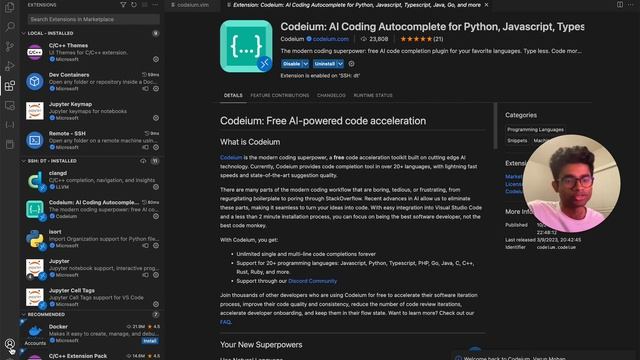Click the star rating of the extension
This screenshot has width=640, height=360.
point(416,39)
